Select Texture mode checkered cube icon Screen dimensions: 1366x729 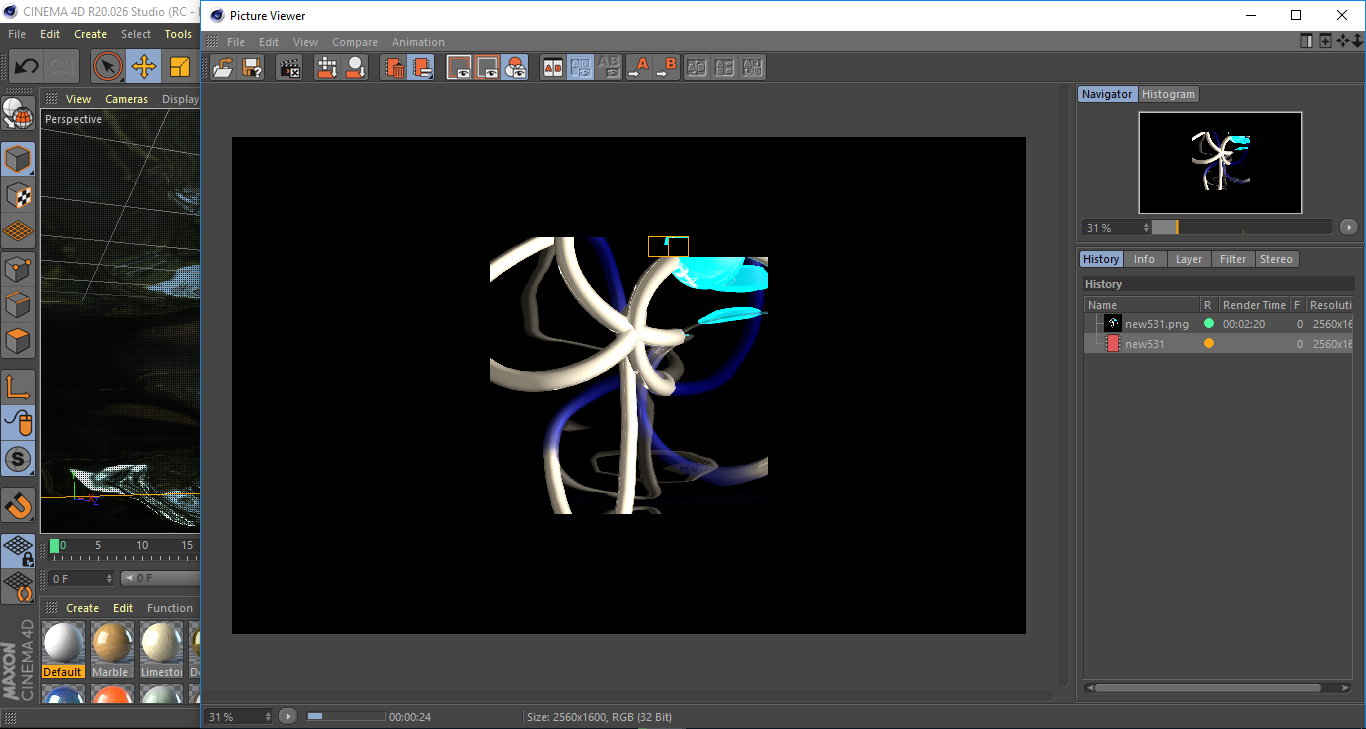(x=18, y=195)
